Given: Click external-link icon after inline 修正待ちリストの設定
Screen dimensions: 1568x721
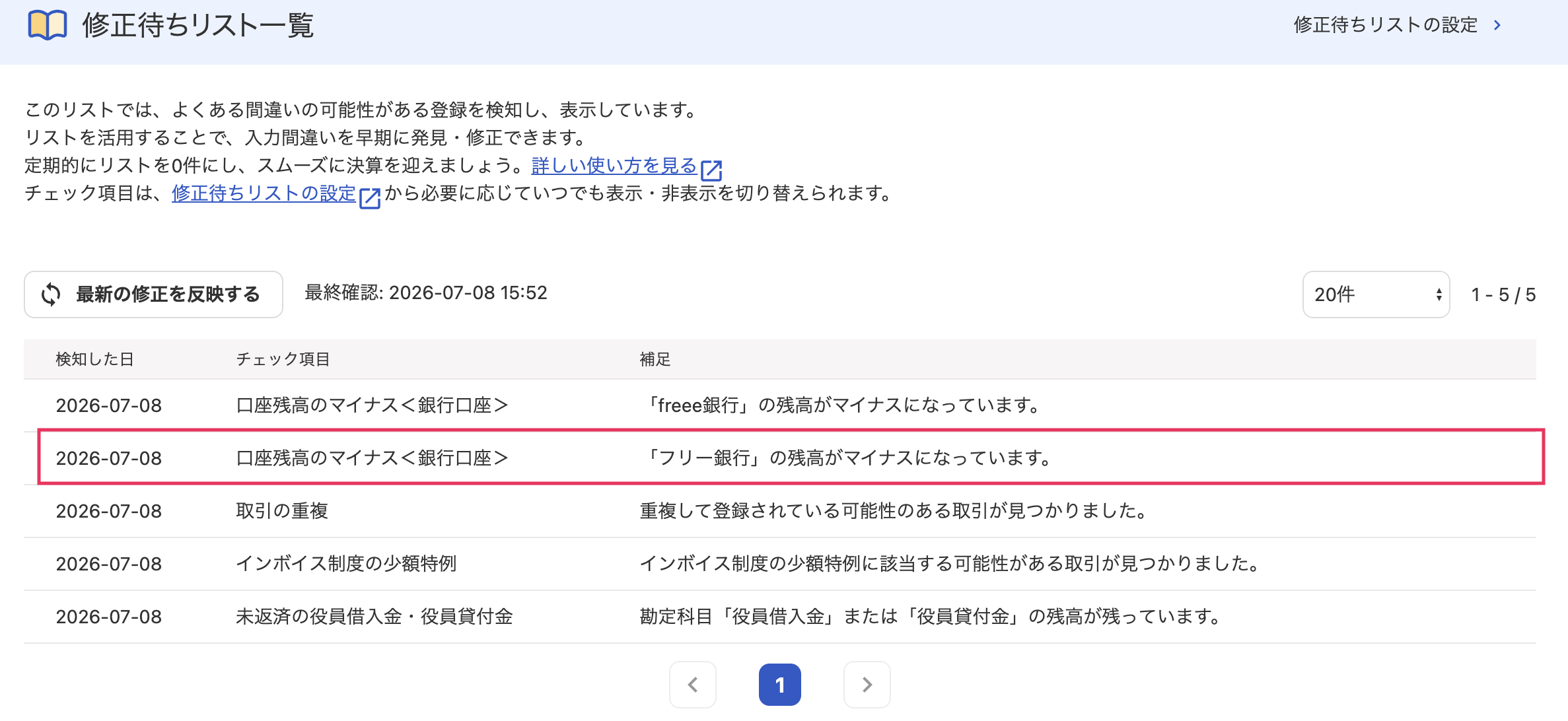Looking at the screenshot, I should click(370, 197).
